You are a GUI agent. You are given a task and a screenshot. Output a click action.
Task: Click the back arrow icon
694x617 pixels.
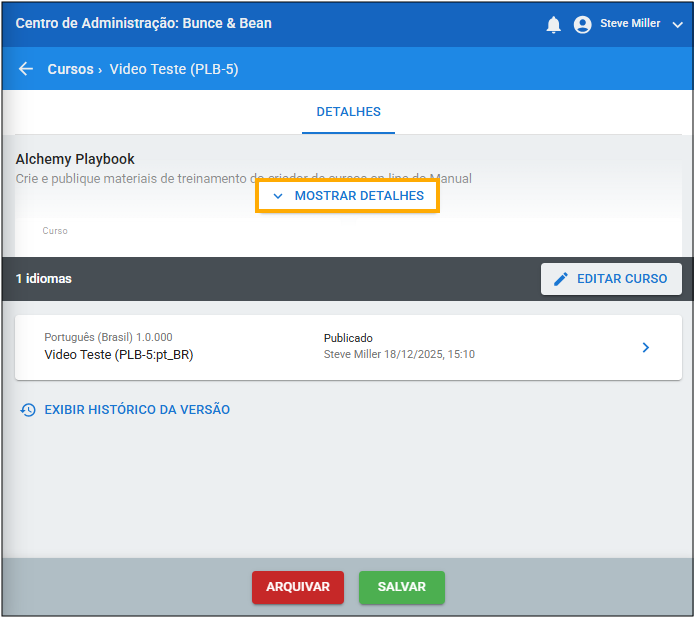(26, 69)
